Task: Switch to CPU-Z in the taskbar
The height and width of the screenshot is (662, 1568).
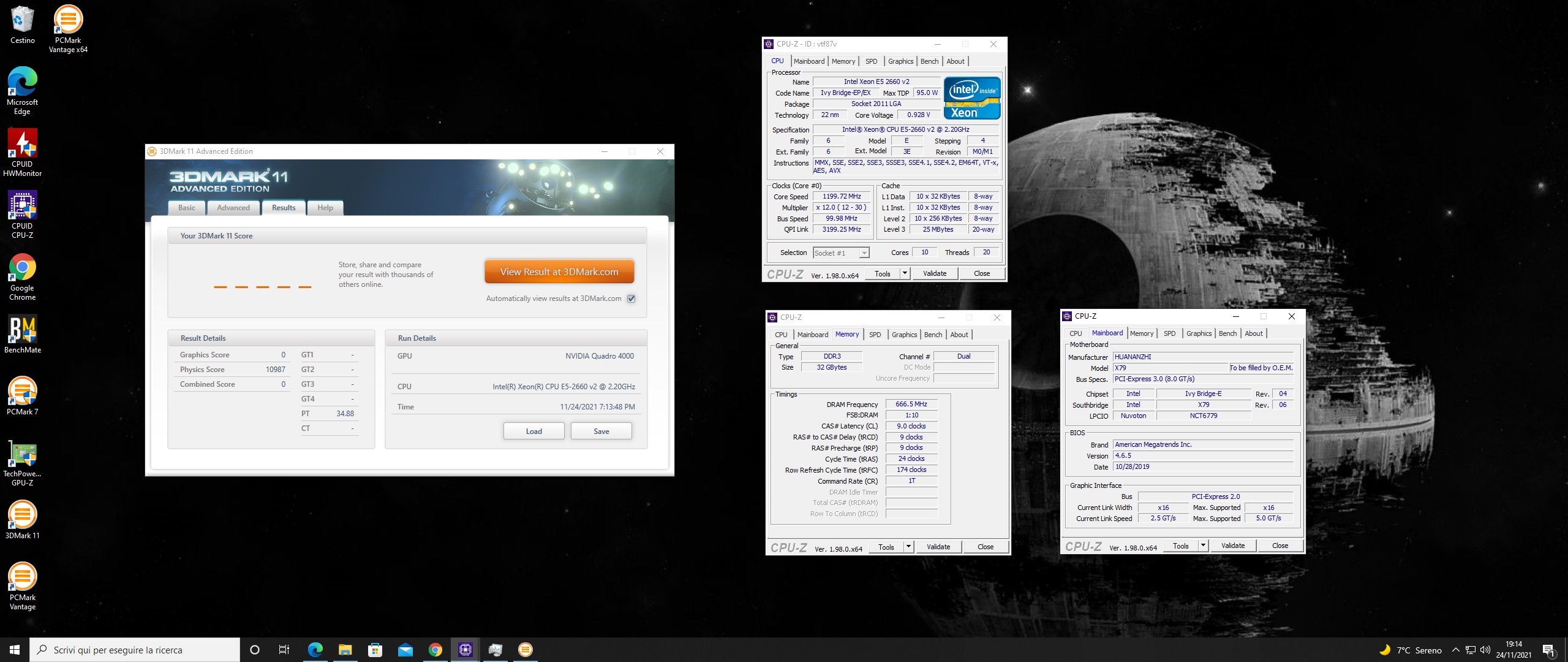Action: pyautogui.click(x=466, y=650)
